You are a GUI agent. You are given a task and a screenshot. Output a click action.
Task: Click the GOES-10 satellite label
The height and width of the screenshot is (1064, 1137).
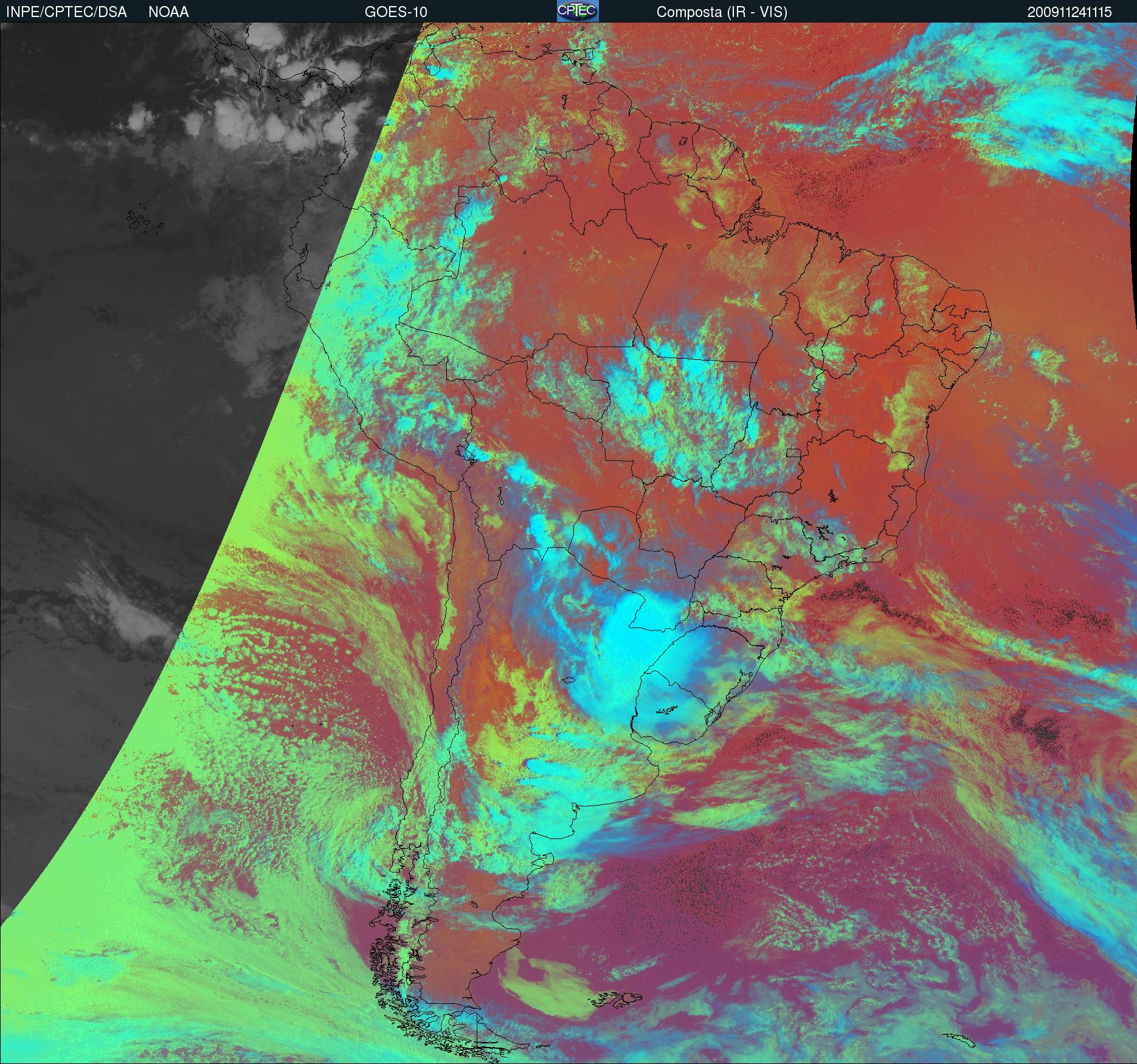pyautogui.click(x=395, y=12)
